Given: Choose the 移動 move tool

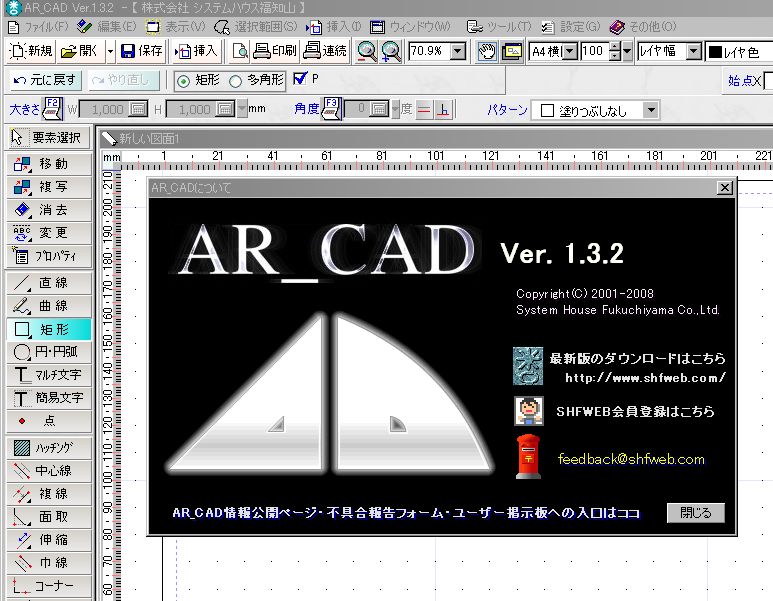Looking at the screenshot, I should tap(49, 164).
